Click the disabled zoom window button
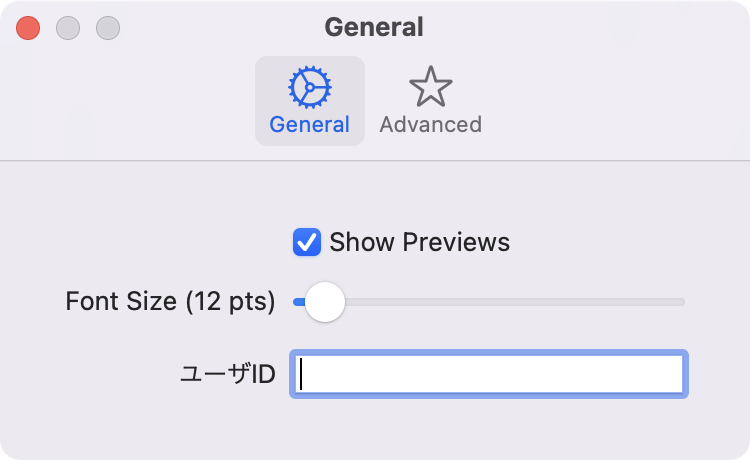Viewport: 750px width, 460px height. [x=108, y=28]
